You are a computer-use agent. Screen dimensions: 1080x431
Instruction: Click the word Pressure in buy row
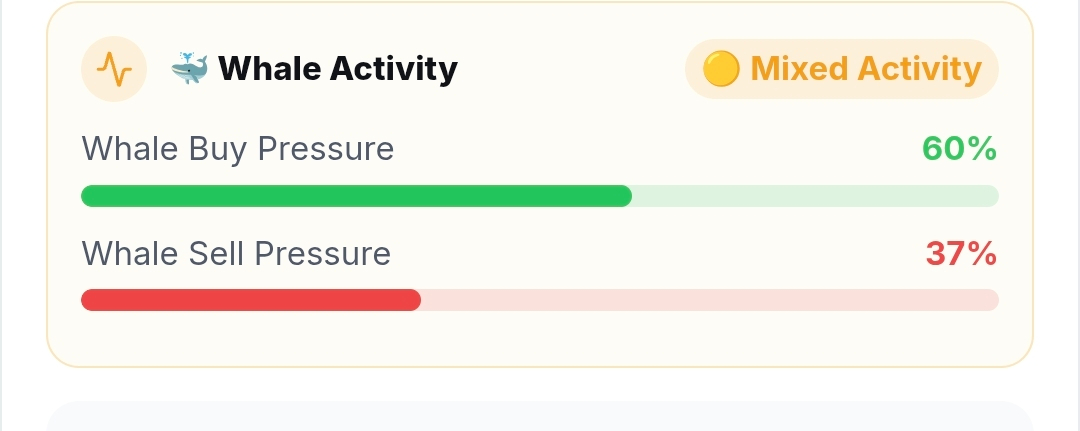[x=326, y=149]
